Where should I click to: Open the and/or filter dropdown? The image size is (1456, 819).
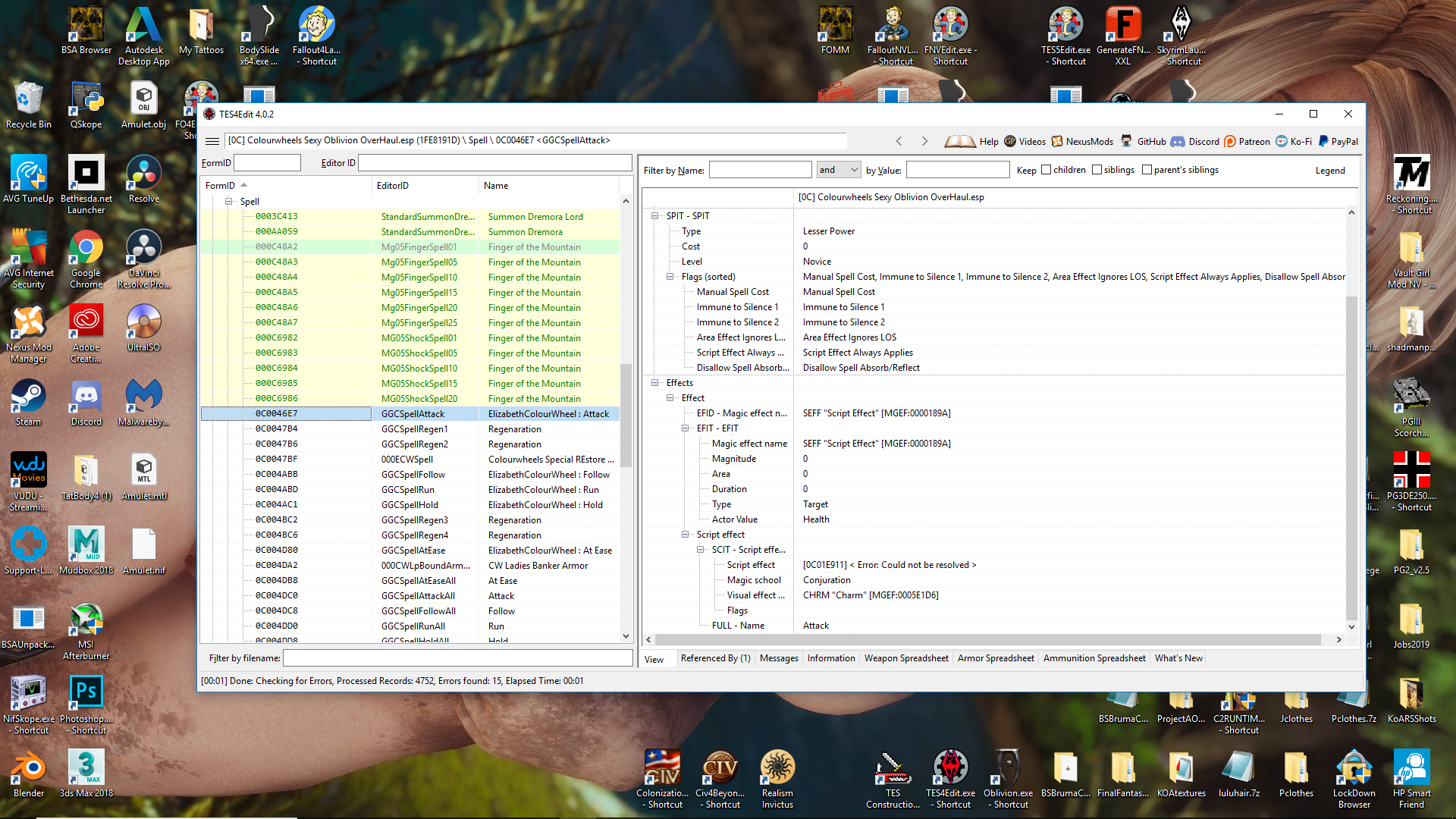click(x=838, y=170)
